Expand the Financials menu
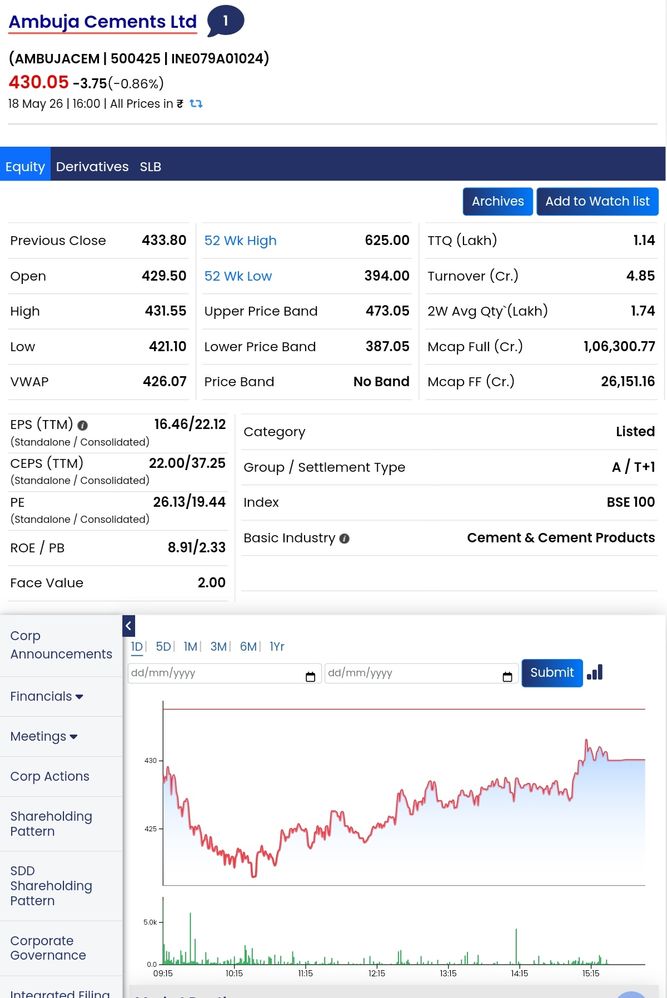The width and height of the screenshot is (667, 998). pyautogui.click(x=46, y=696)
